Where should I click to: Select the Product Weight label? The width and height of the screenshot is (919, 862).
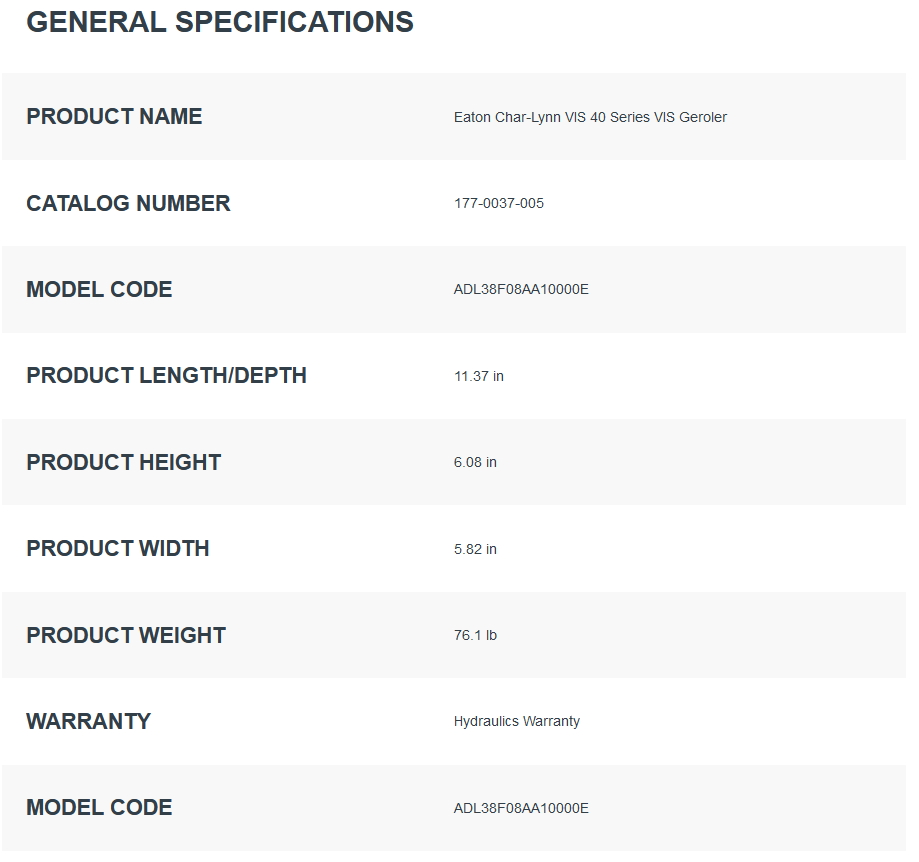click(126, 635)
